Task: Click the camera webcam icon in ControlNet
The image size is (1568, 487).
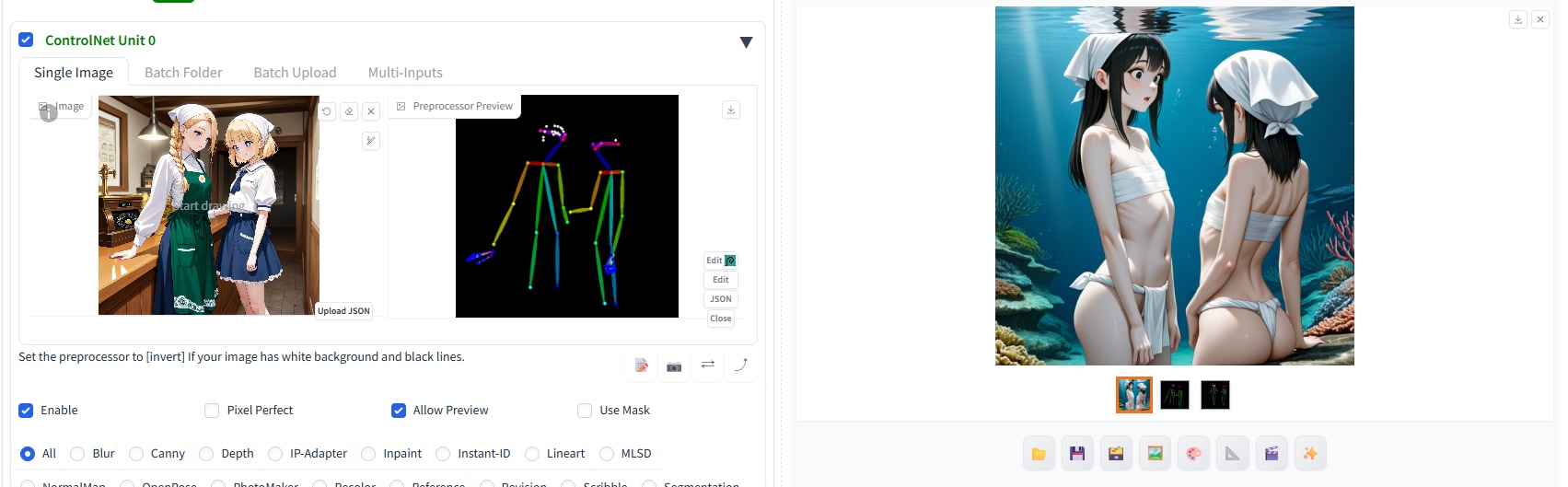Action: (674, 366)
